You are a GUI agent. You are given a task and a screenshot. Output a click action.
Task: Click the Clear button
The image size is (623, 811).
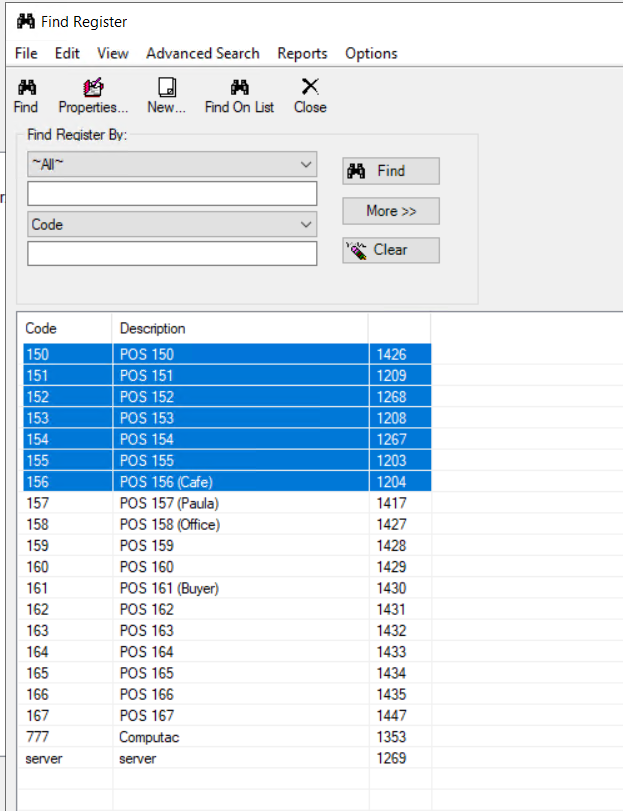[391, 250]
